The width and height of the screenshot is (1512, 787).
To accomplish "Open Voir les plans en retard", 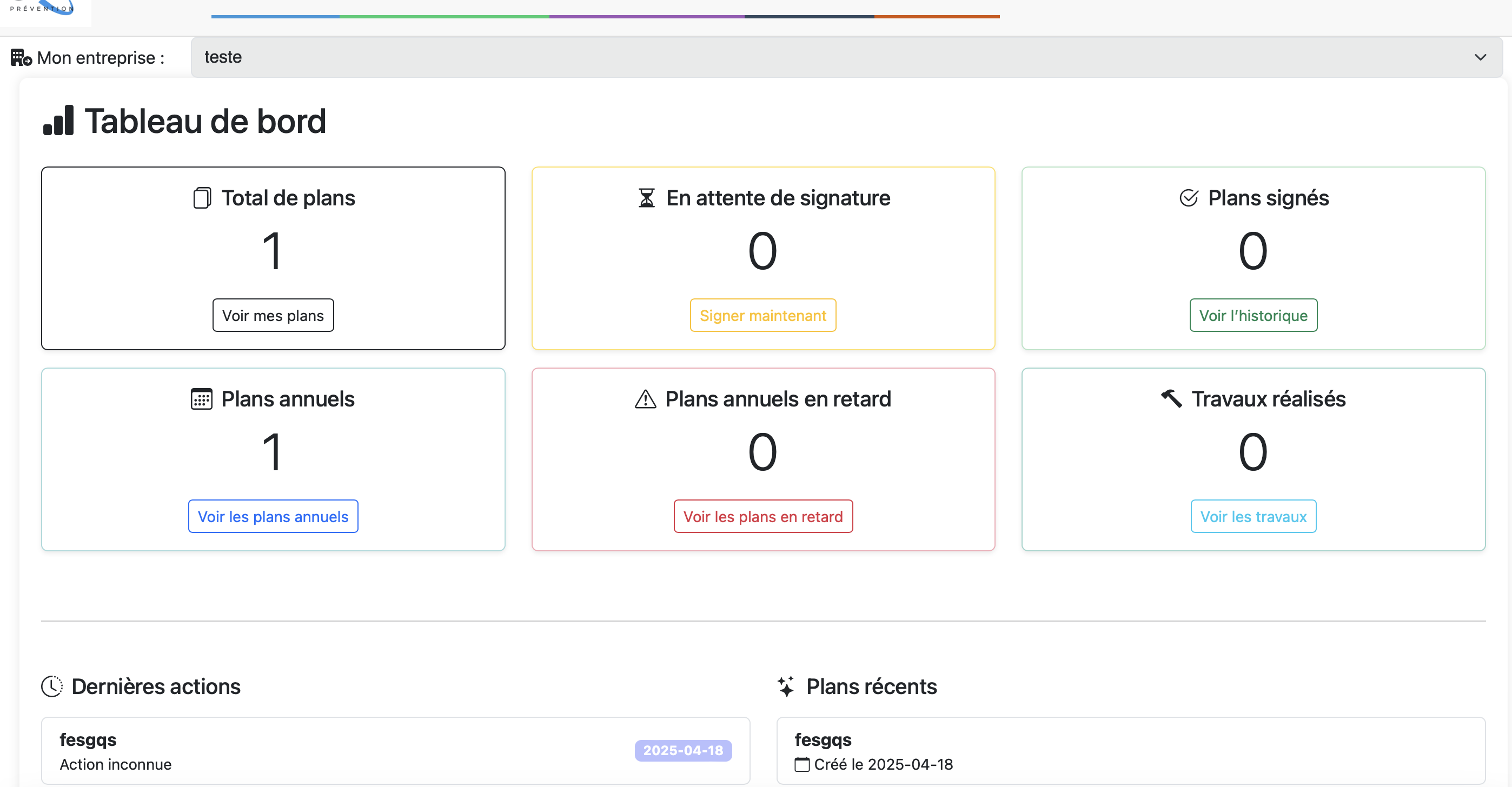I will coord(763,516).
